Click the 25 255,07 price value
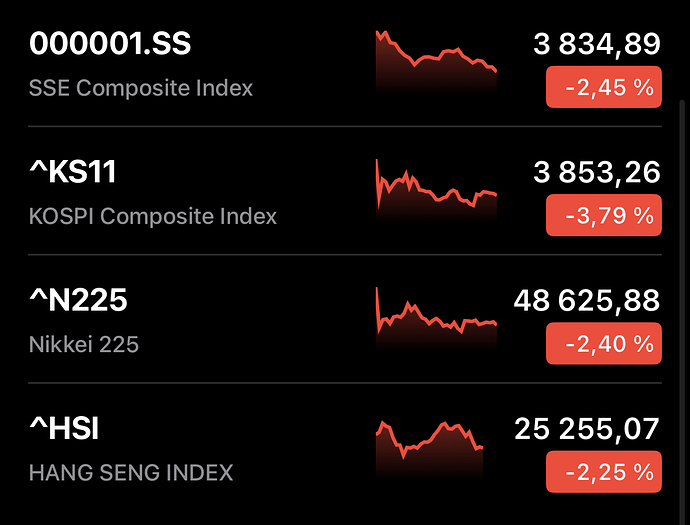Screen dimensions: 690x525 coord(587,429)
